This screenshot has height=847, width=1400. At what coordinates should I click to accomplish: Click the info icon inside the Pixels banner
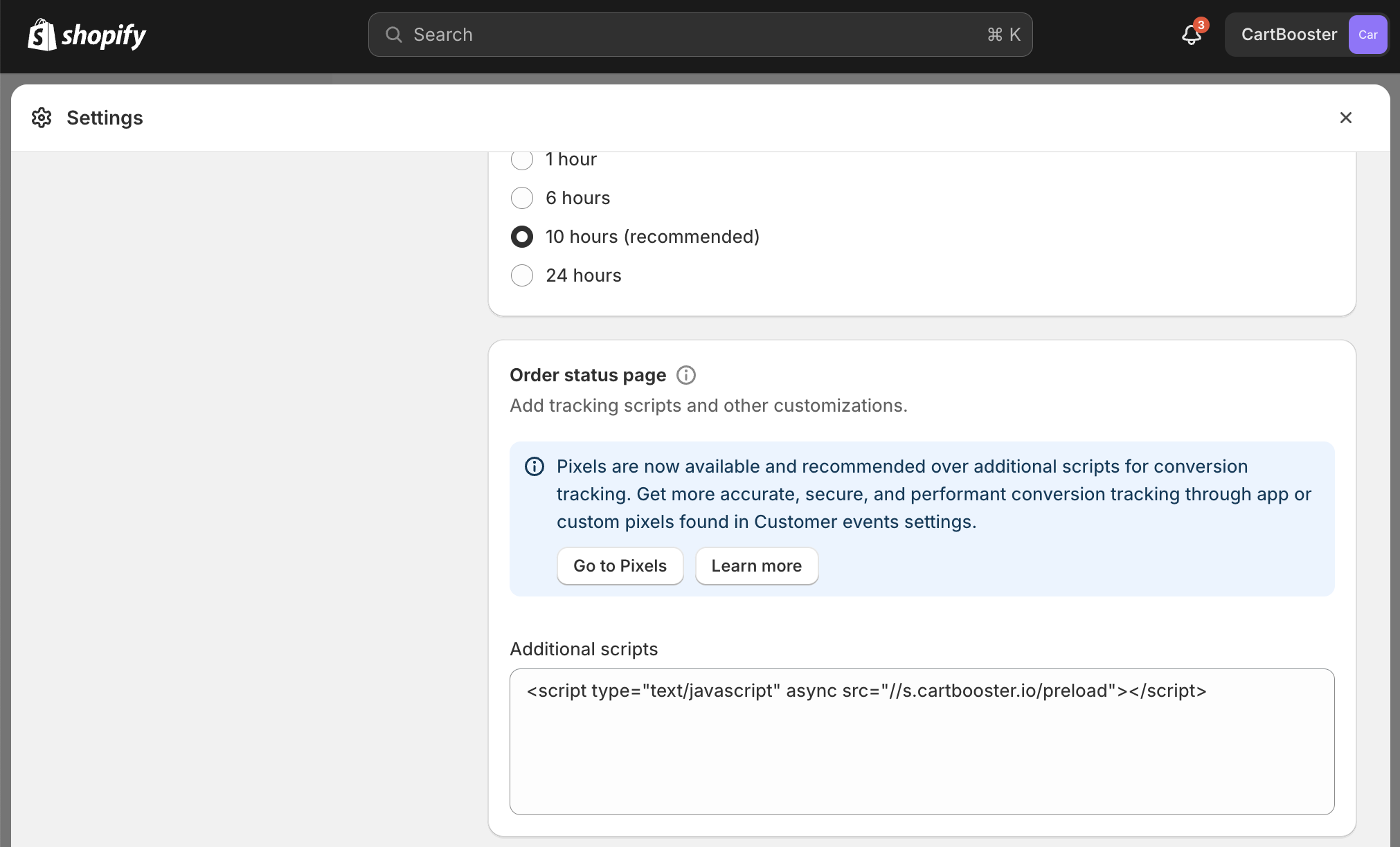click(534, 466)
